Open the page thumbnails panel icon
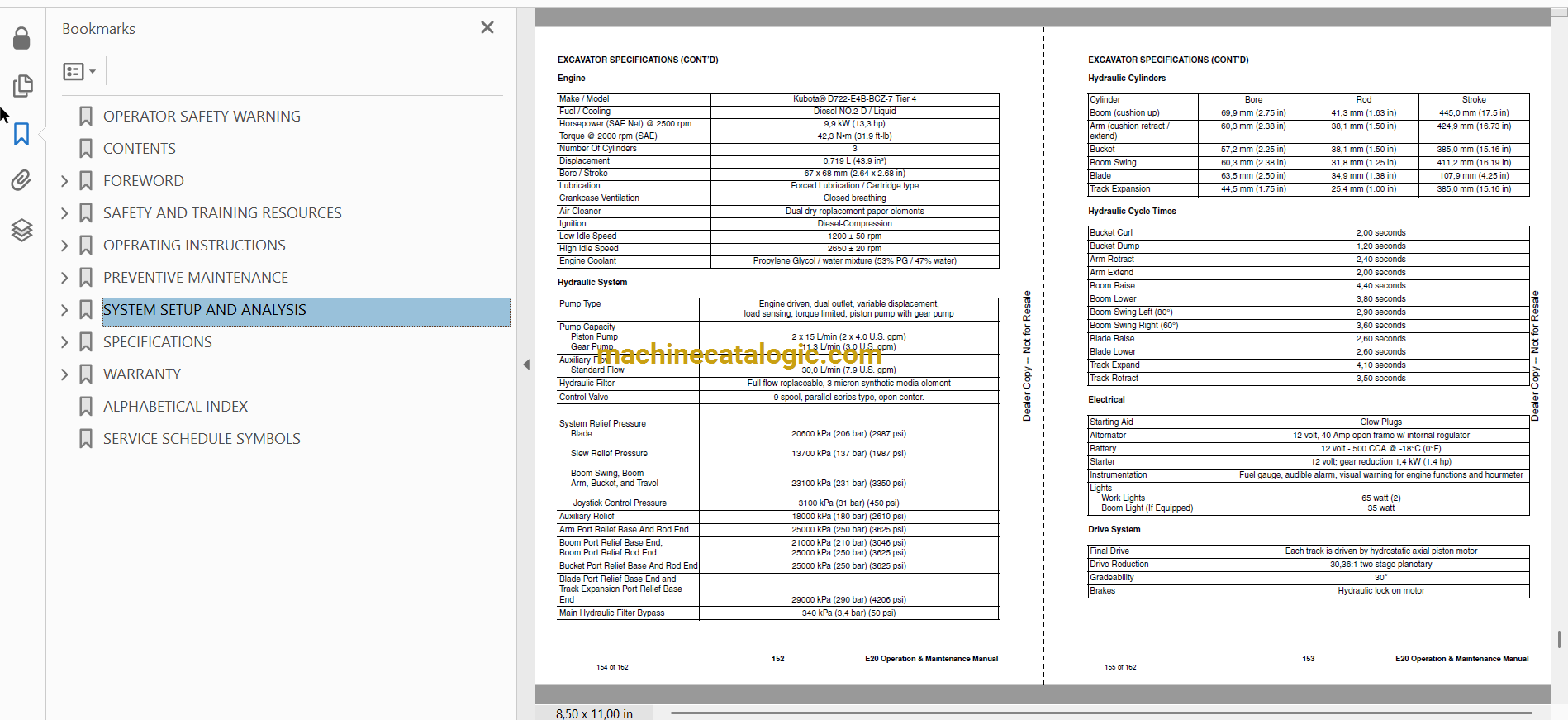1568x720 pixels. [22, 86]
